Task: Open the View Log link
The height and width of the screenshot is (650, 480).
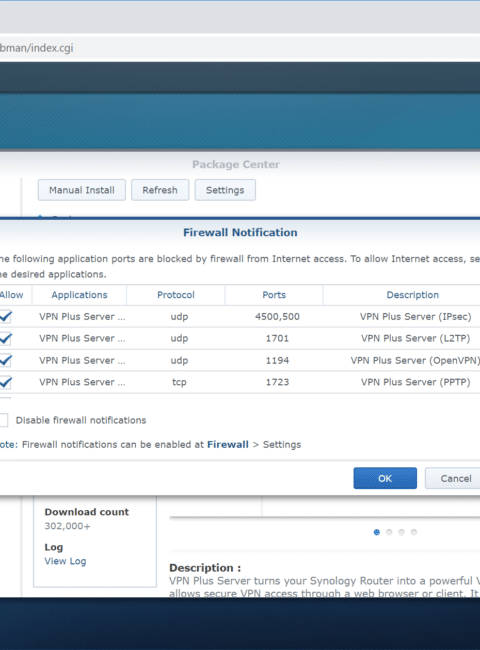Action: tap(65, 561)
